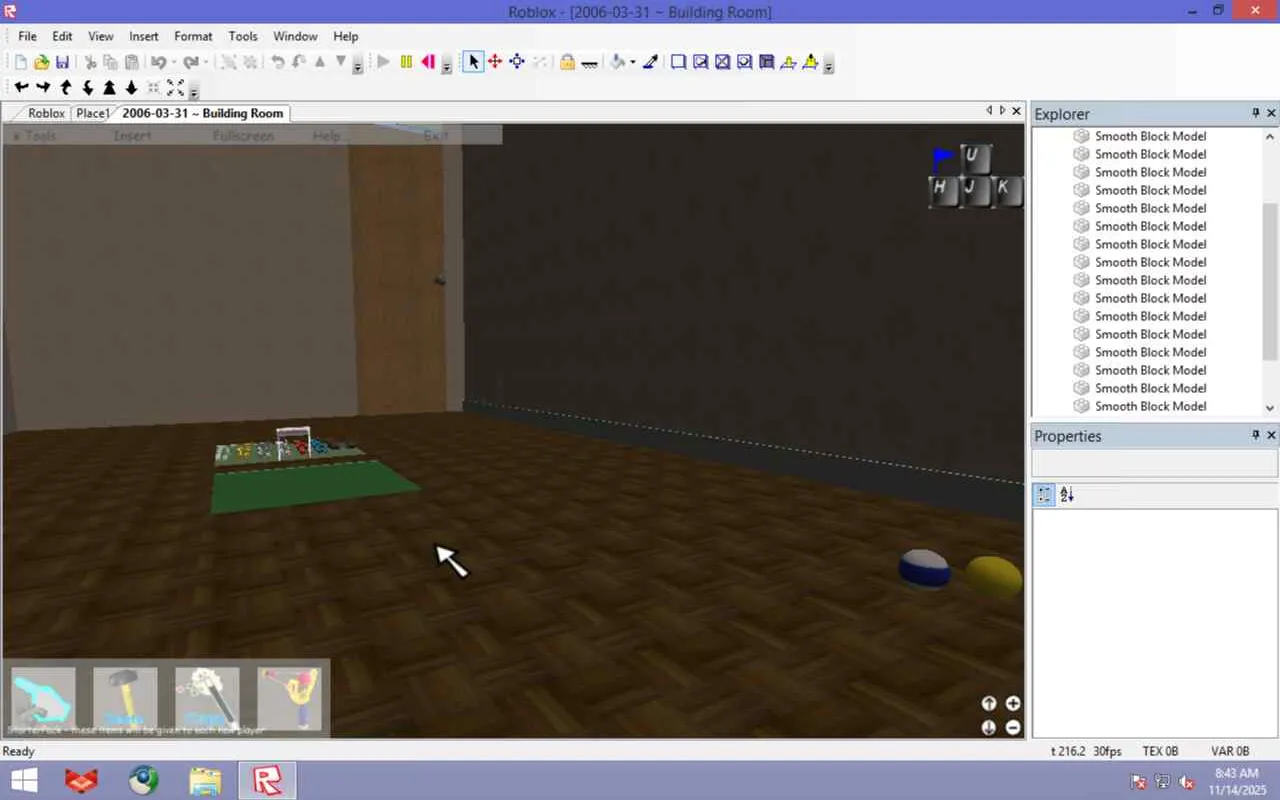Open the Window menu
The image size is (1280, 800).
295,36
